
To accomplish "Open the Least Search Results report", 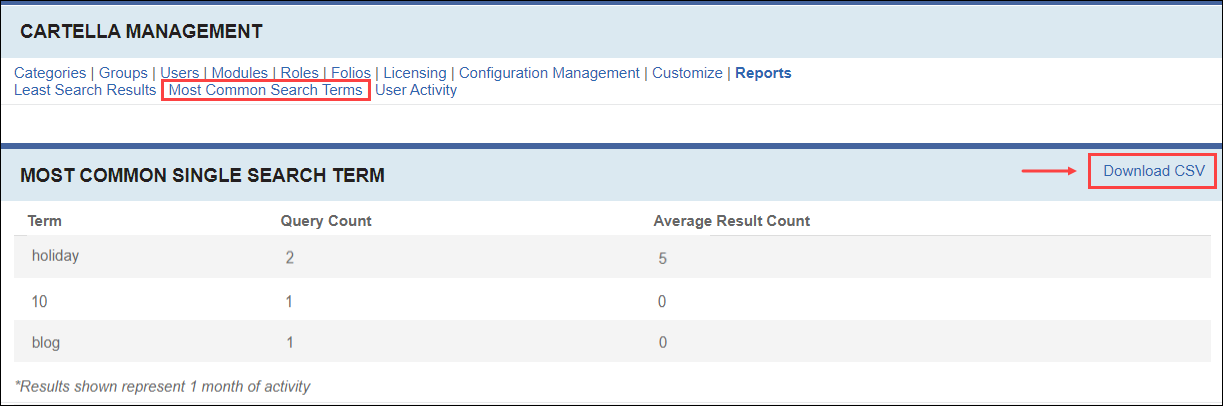I will (85, 90).
